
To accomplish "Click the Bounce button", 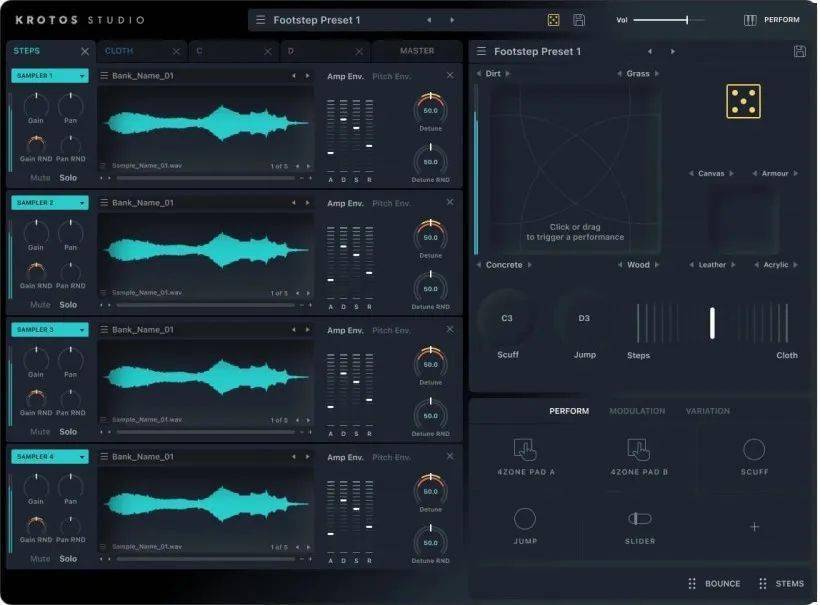I will coord(714,584).
